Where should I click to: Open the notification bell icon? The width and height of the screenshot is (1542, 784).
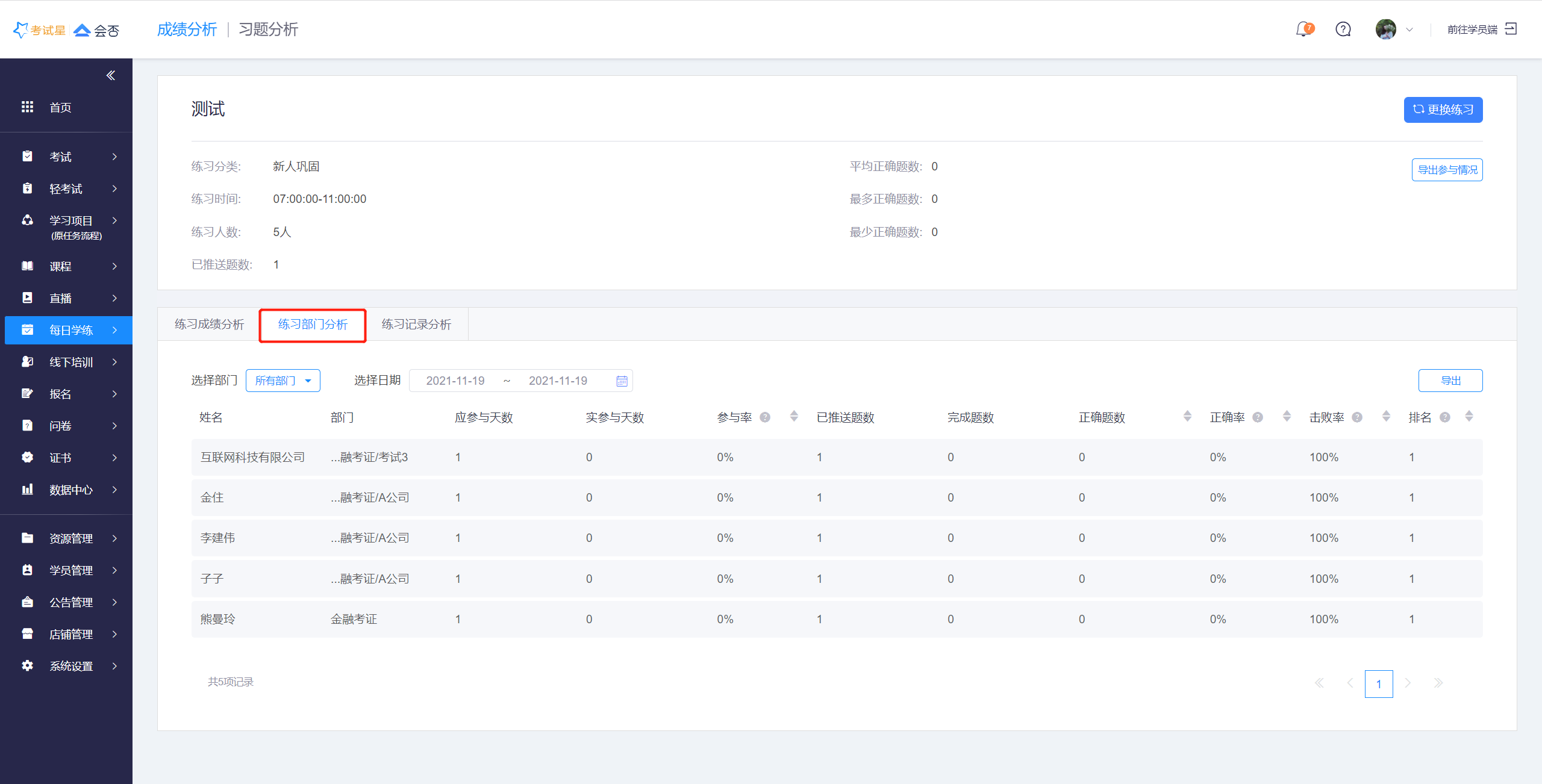pyautogui.click(x=1303, y=29)
